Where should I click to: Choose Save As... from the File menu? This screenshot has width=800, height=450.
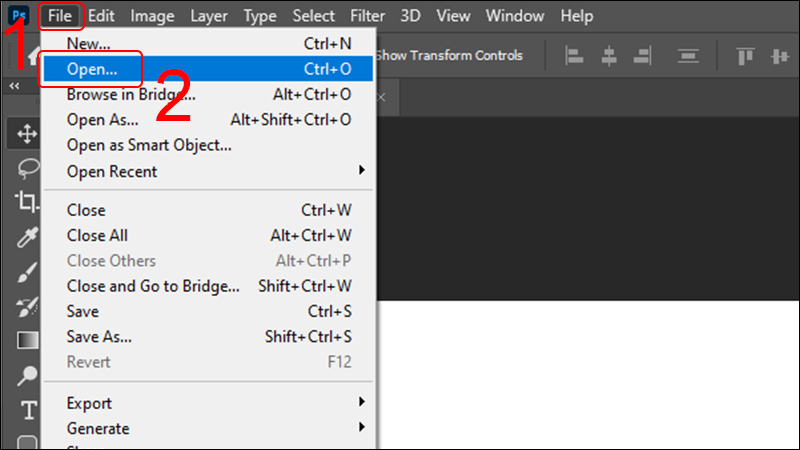click(x=99, y=336)
